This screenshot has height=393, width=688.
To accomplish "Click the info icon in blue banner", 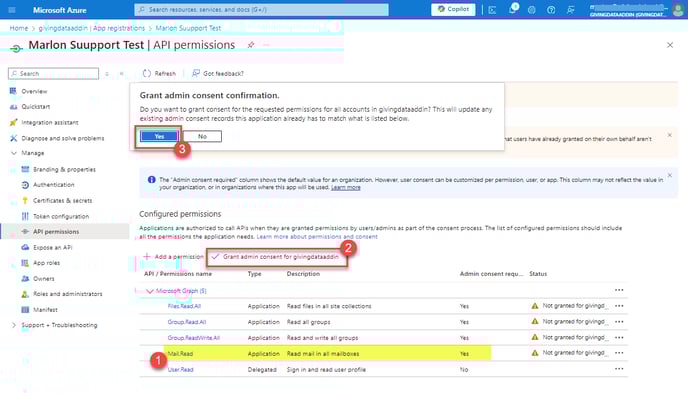I will (152, 179).
